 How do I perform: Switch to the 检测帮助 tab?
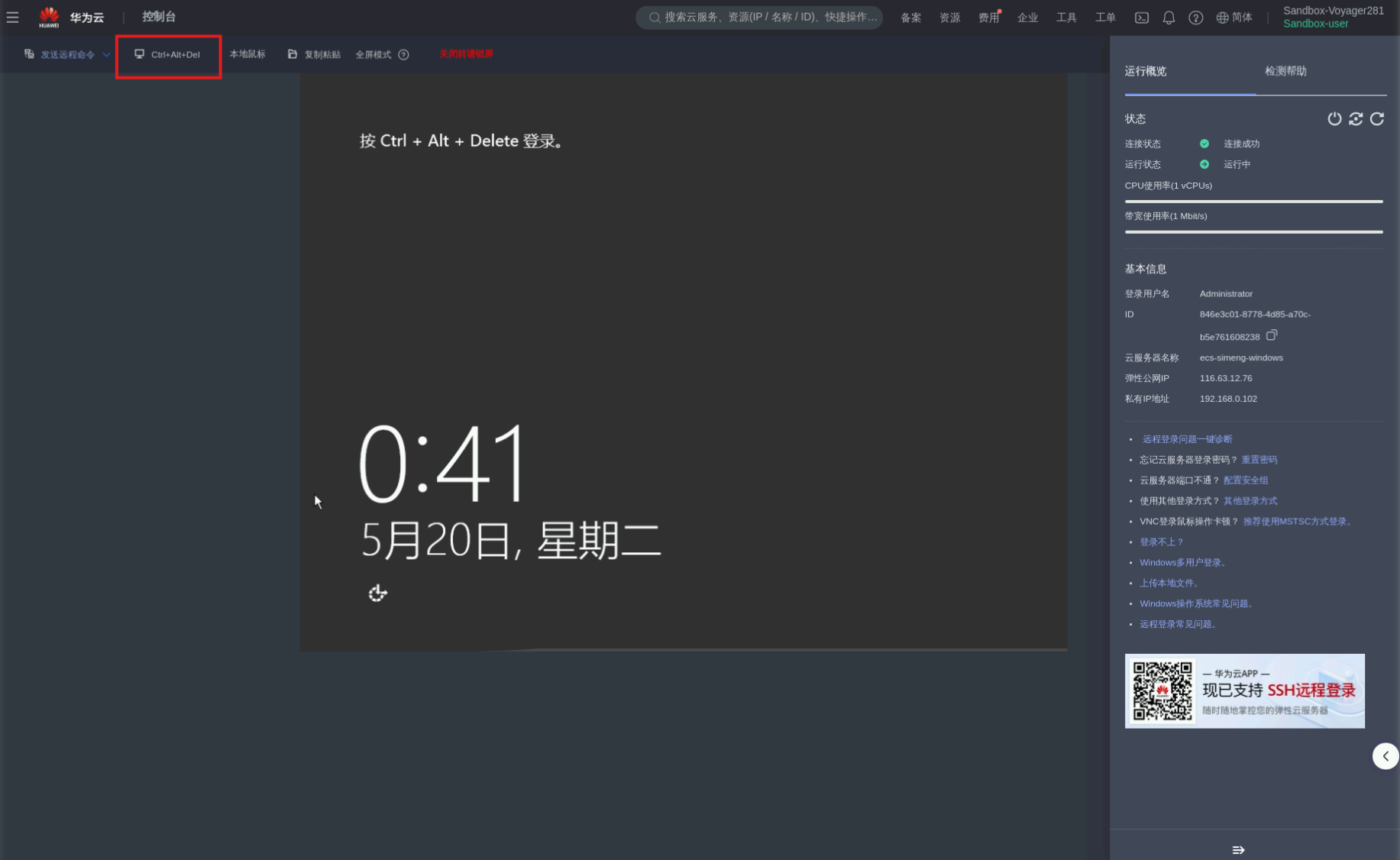click(x=1285, y=71)
